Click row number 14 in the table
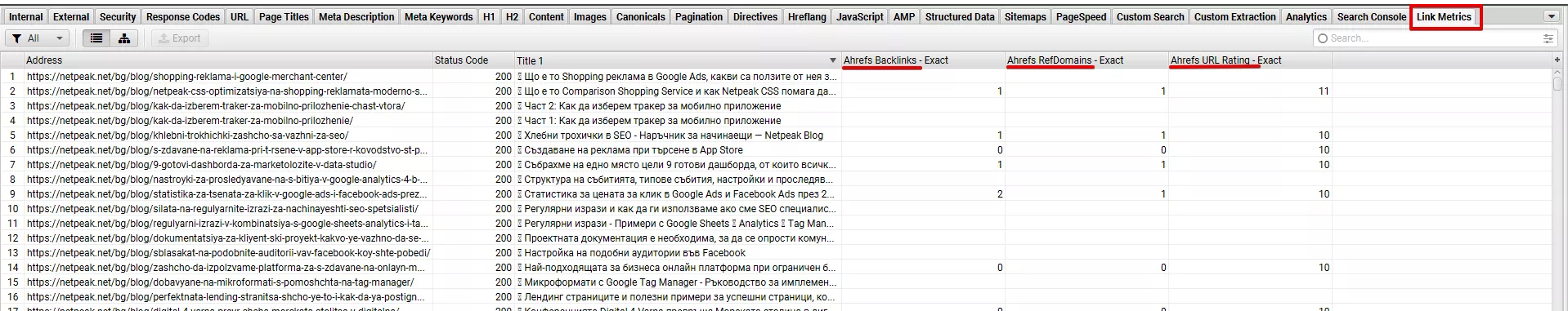Viewport: 1568px width, 311px height. 12,268
